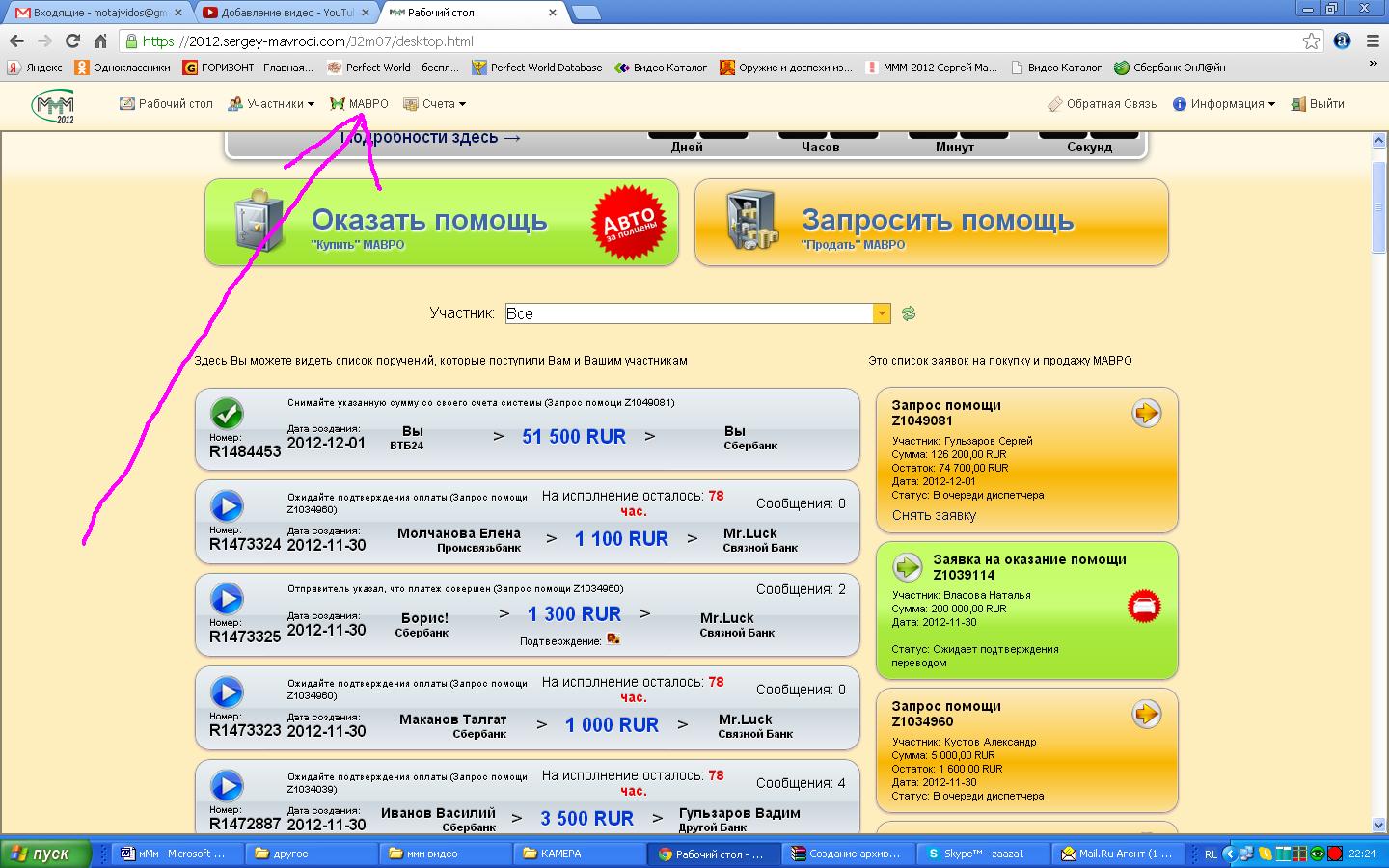Open the МММ-2012 Сергей Ма... bookmark
Viewport: 1389px width, 868px height.
coord(932,68)
